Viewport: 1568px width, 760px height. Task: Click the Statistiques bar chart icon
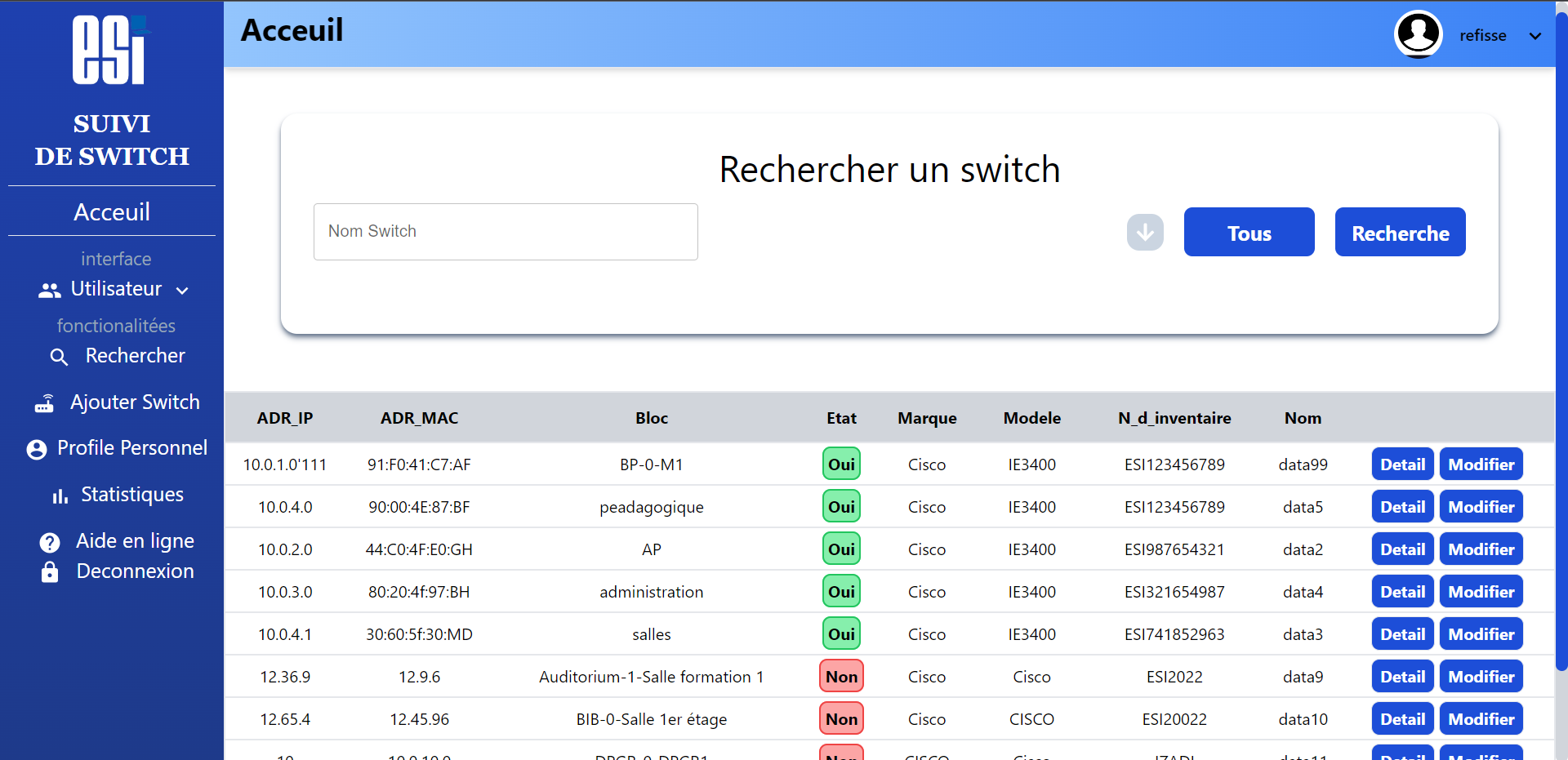click(60, 496)
